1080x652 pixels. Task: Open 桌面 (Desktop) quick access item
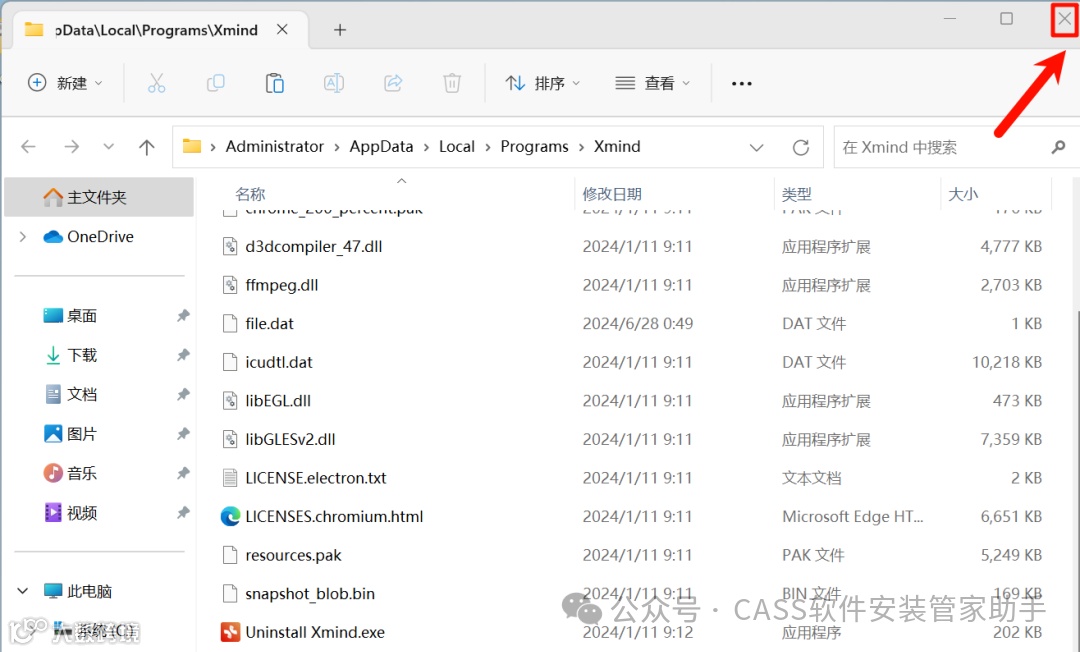tap(70, 316)
